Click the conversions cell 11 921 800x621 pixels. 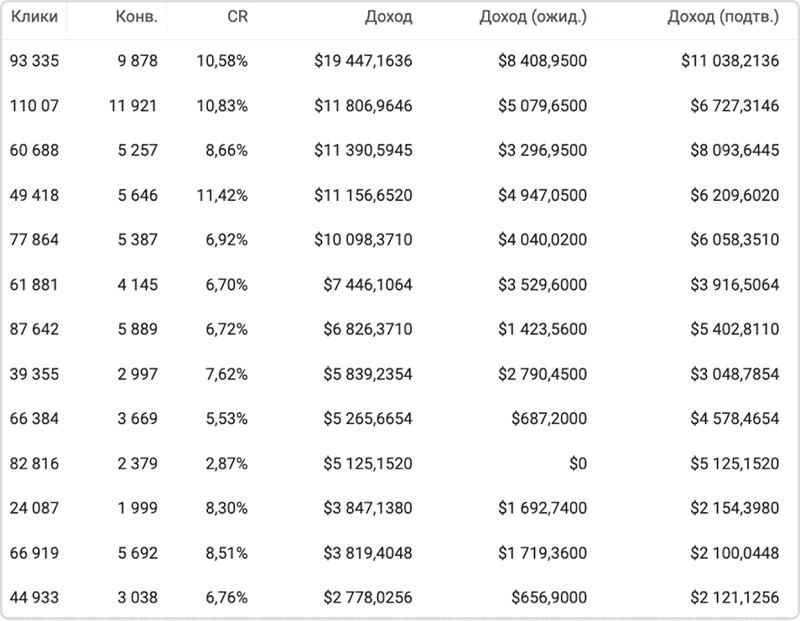point(133,106)
